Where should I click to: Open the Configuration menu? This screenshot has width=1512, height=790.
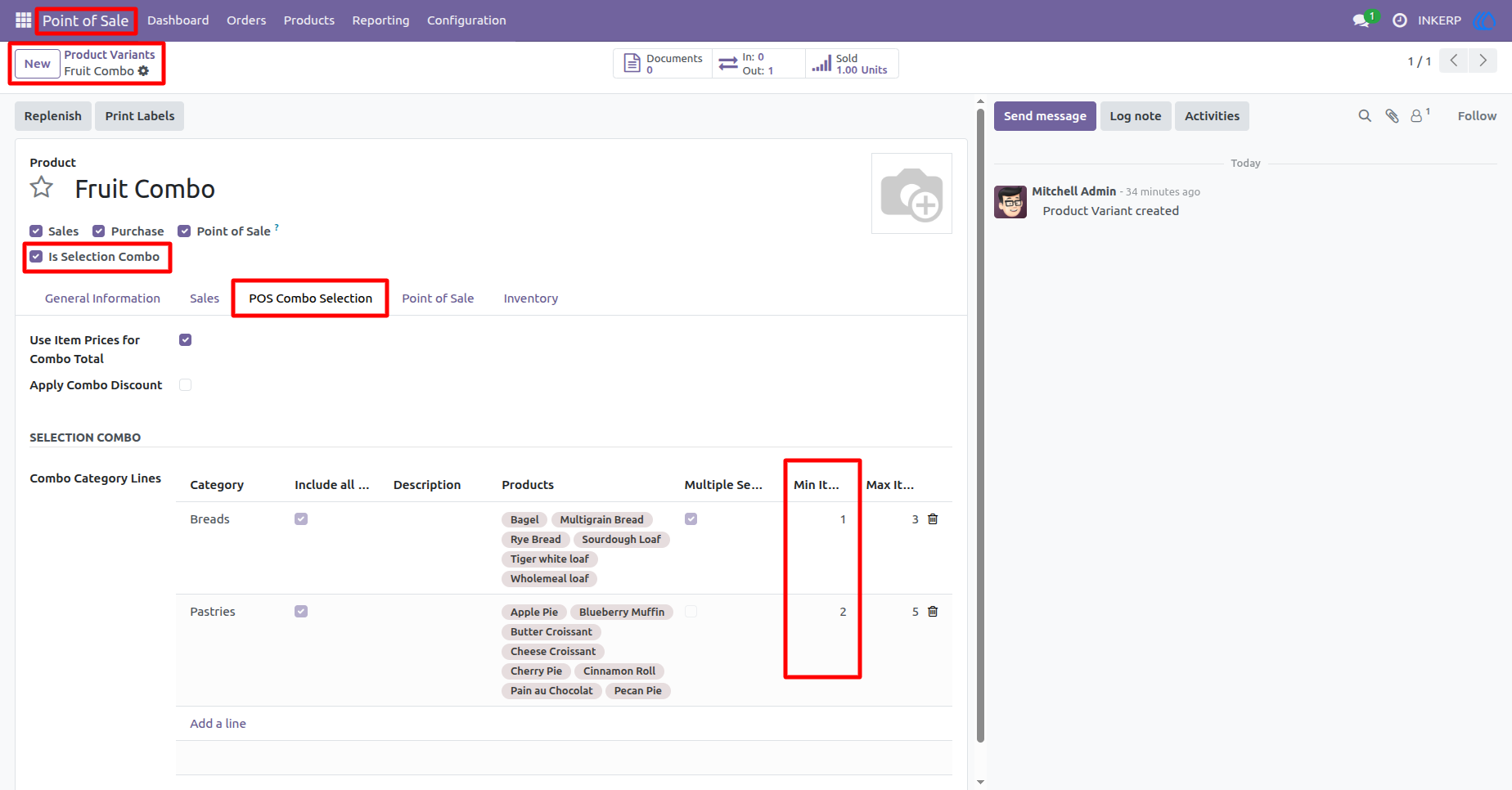point(466,20)
